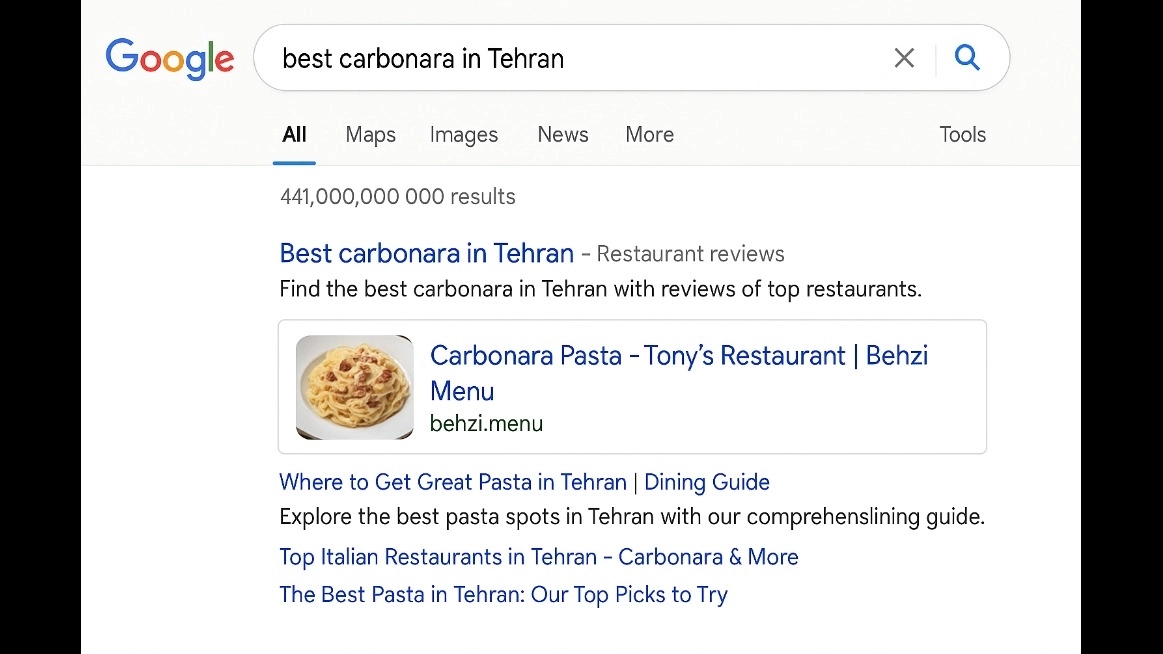The height and width of the screenshot is (654, 1163).
Task: Open Carbonara Pasta Tony's Restaurant link
Action: 679,373
